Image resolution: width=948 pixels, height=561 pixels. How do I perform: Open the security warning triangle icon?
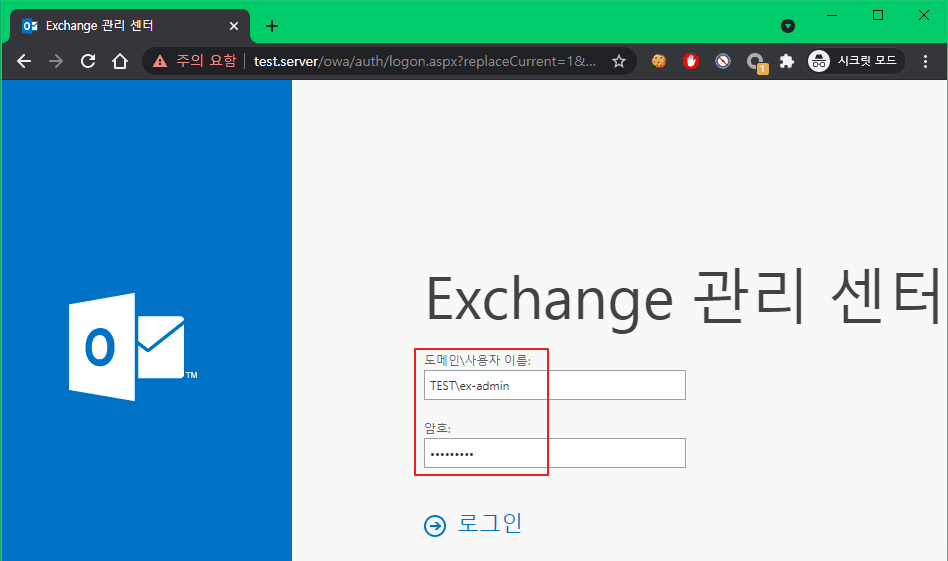click(x=160, y=61)
